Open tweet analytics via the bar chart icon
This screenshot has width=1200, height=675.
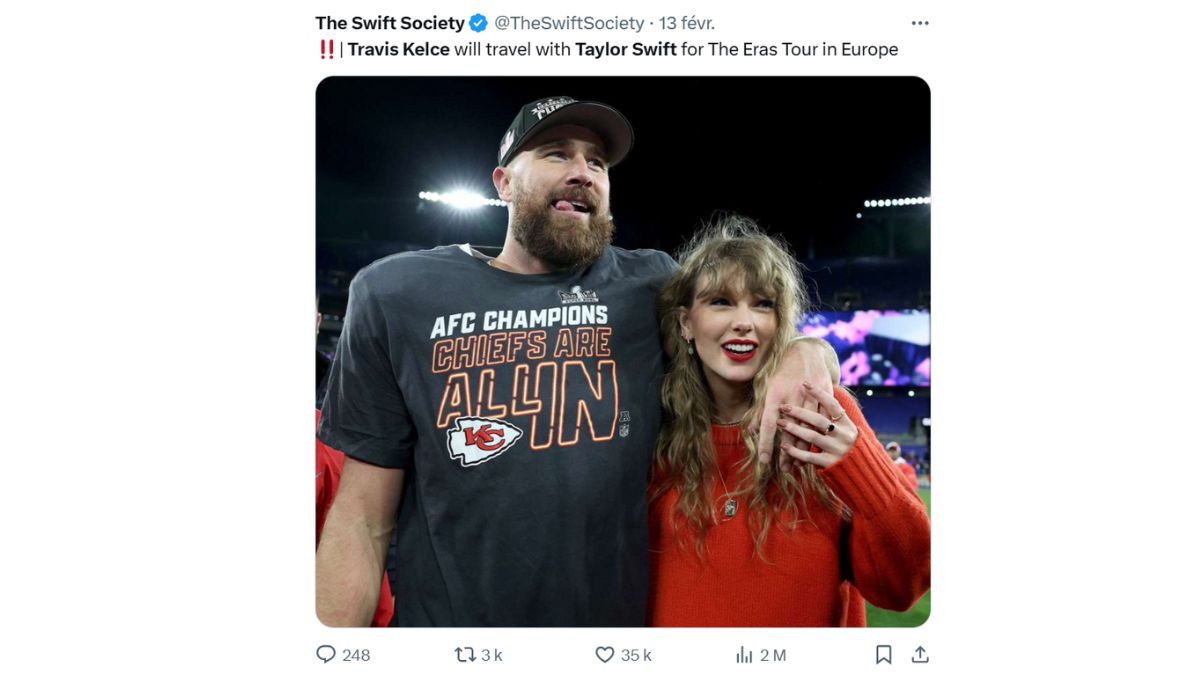point(744,655)
